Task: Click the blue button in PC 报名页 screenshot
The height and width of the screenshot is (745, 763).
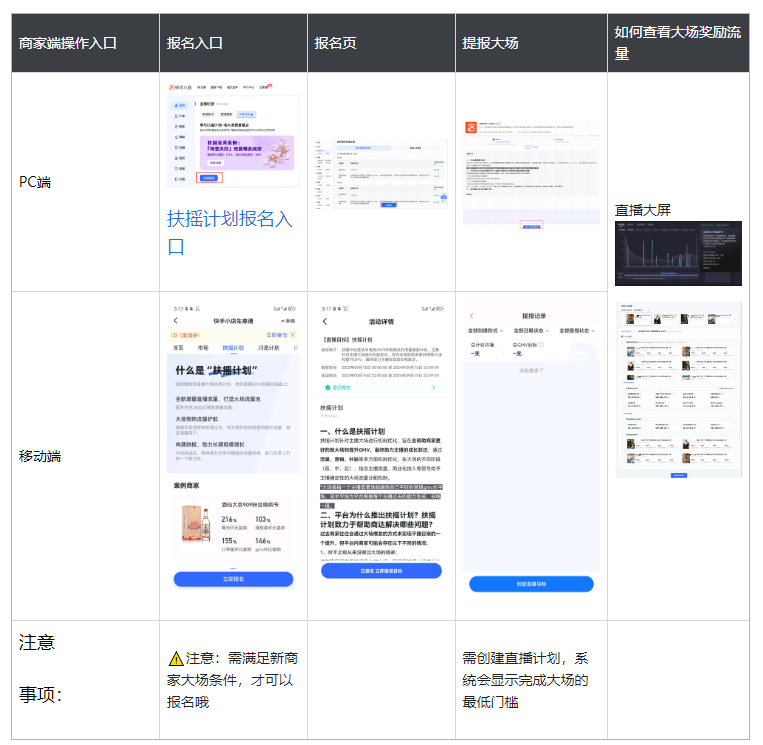Action: tap(388, 205)
